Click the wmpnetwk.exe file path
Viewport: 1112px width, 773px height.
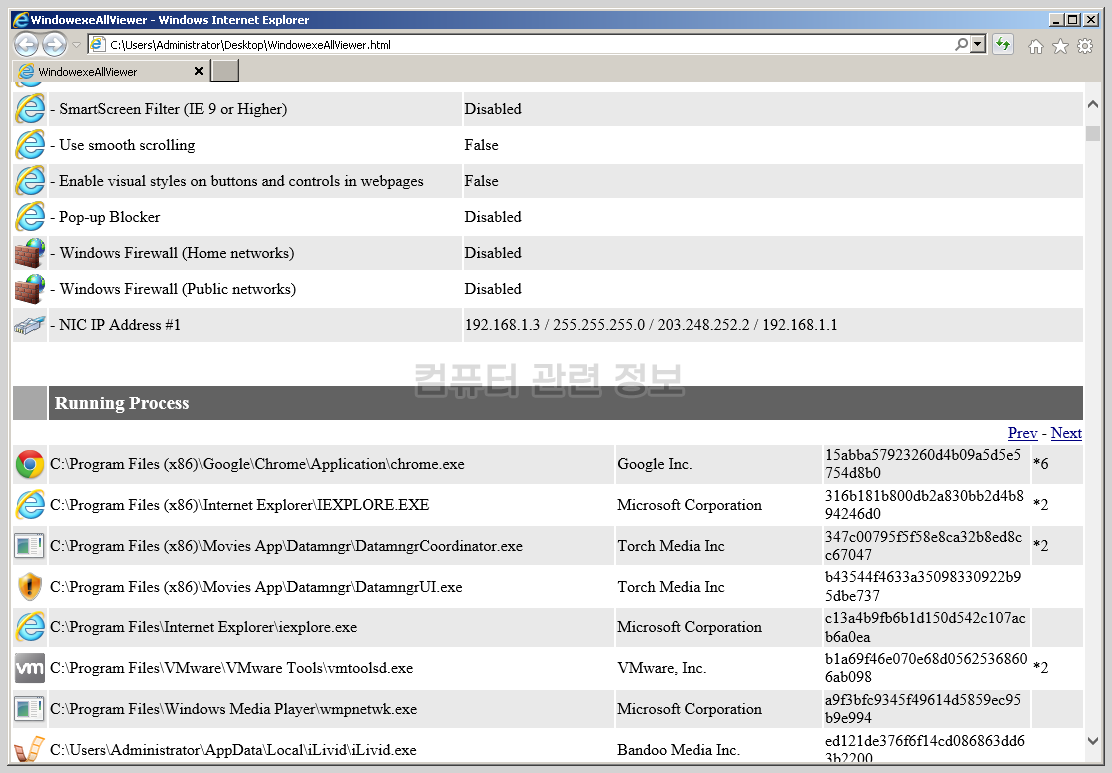[233, 709]
